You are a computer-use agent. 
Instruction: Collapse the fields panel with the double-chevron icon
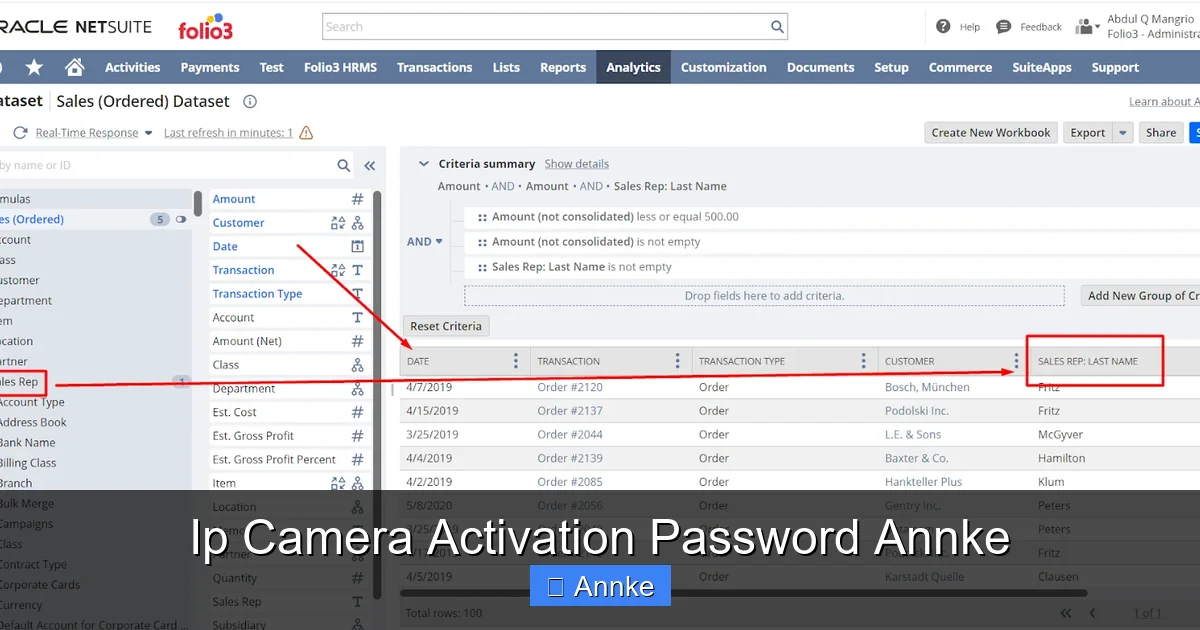pyautogui.click(x=369, y=166)
